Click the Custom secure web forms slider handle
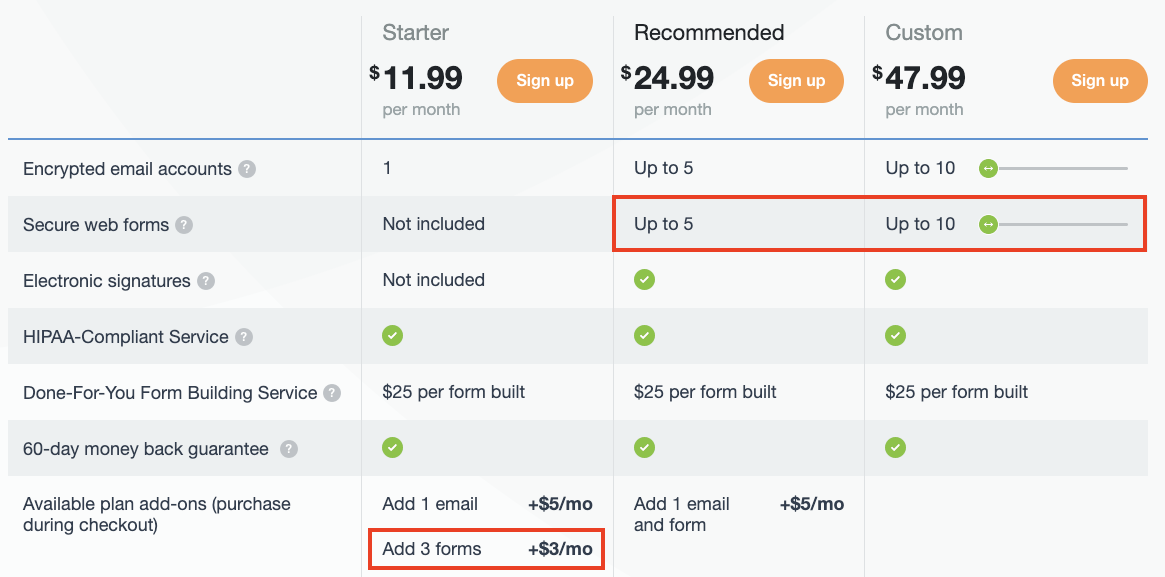1165x577 pixels. click(988, 224)
